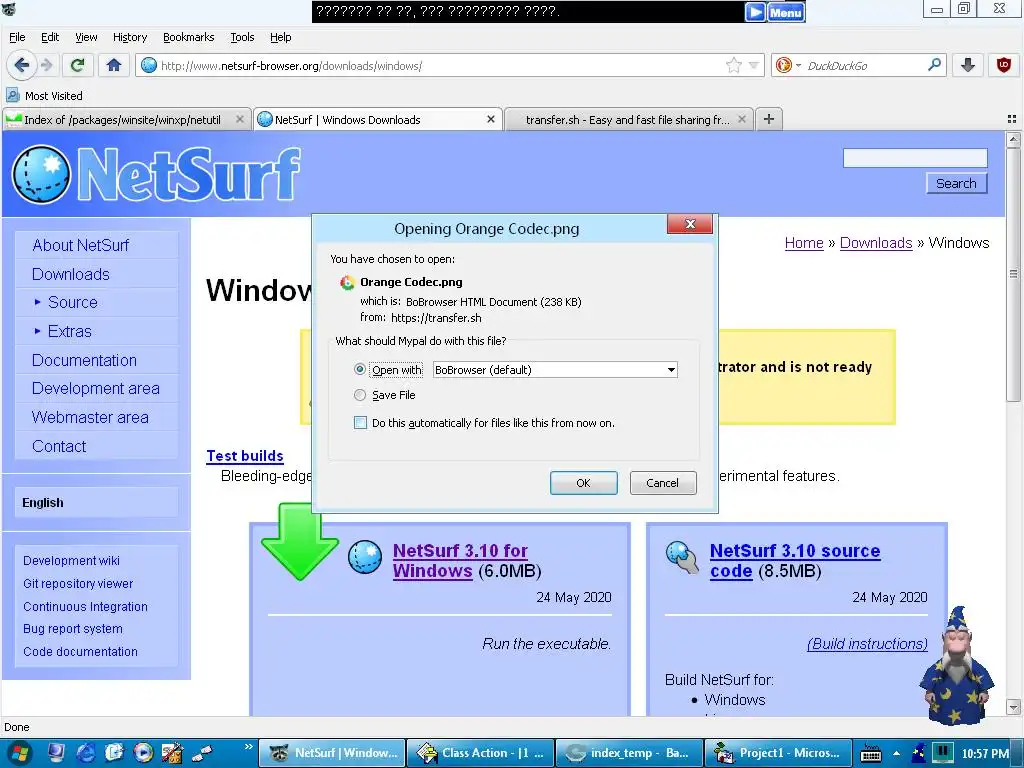This screenshot has width=1024, height=768.
Task: Switch to 'Class Action' taskbar window
Action: pyautogui.click(x=481, y=753)
